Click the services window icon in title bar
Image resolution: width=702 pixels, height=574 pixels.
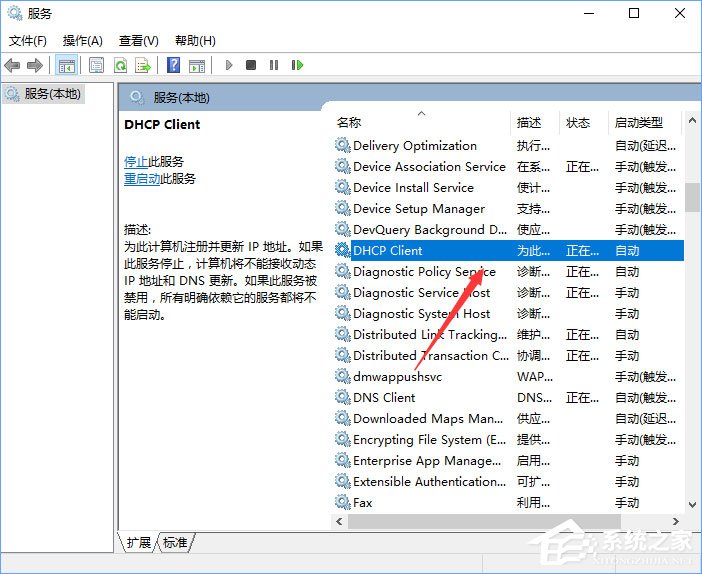coord(15,13)
